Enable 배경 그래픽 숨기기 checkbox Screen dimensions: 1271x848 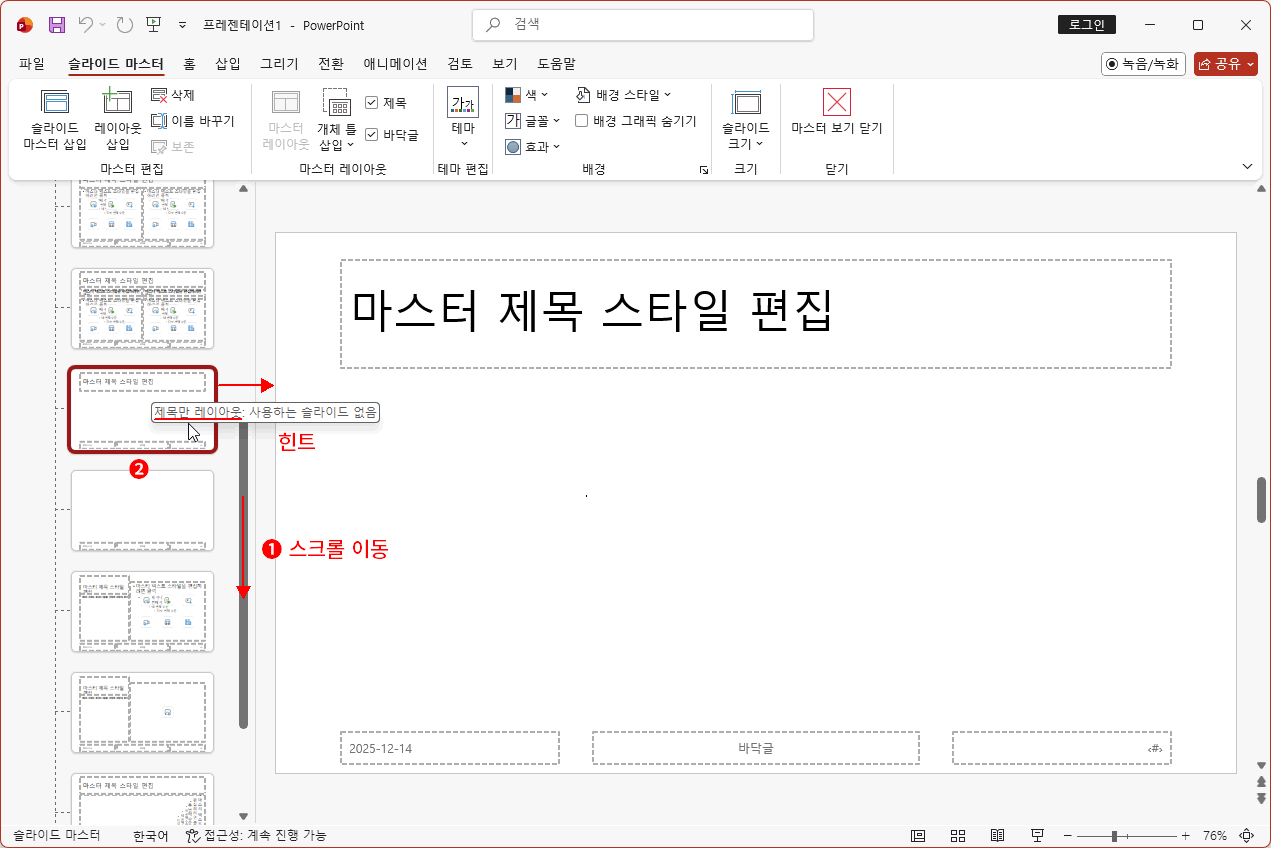pyautogui.click(x=581, y=121)
